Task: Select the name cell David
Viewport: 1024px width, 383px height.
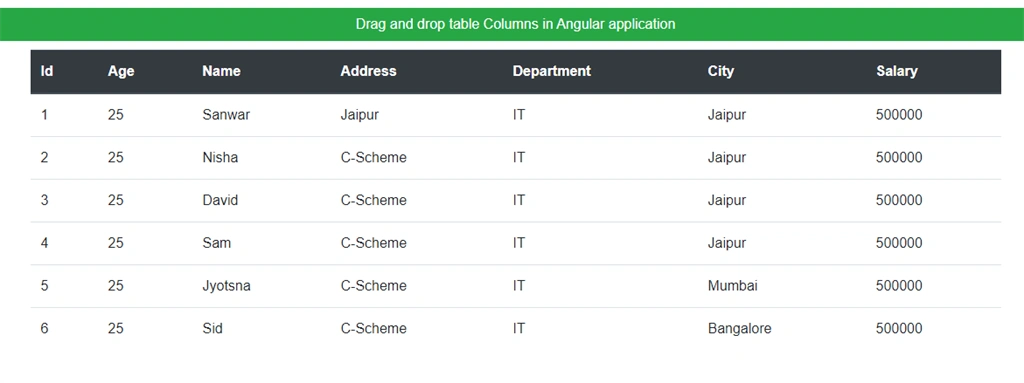Action: tap(220, 201)
